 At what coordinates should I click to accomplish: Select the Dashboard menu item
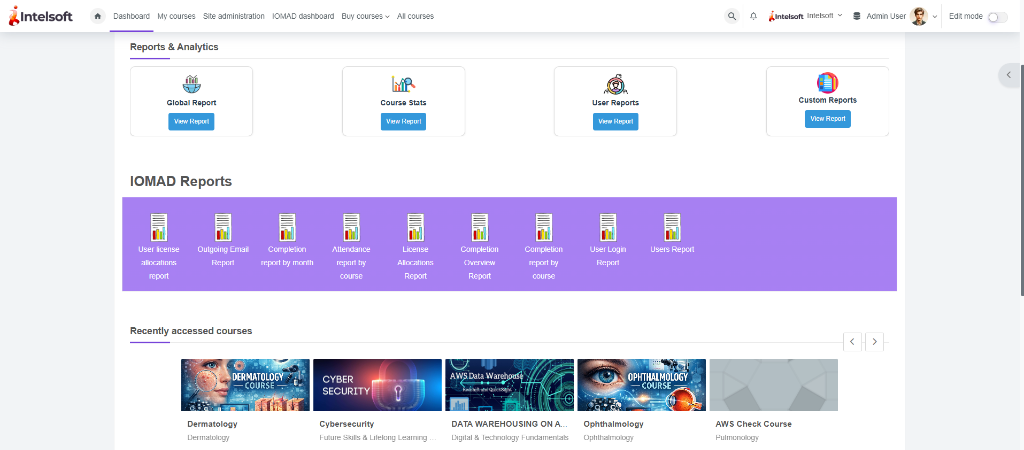click(131, 16)
